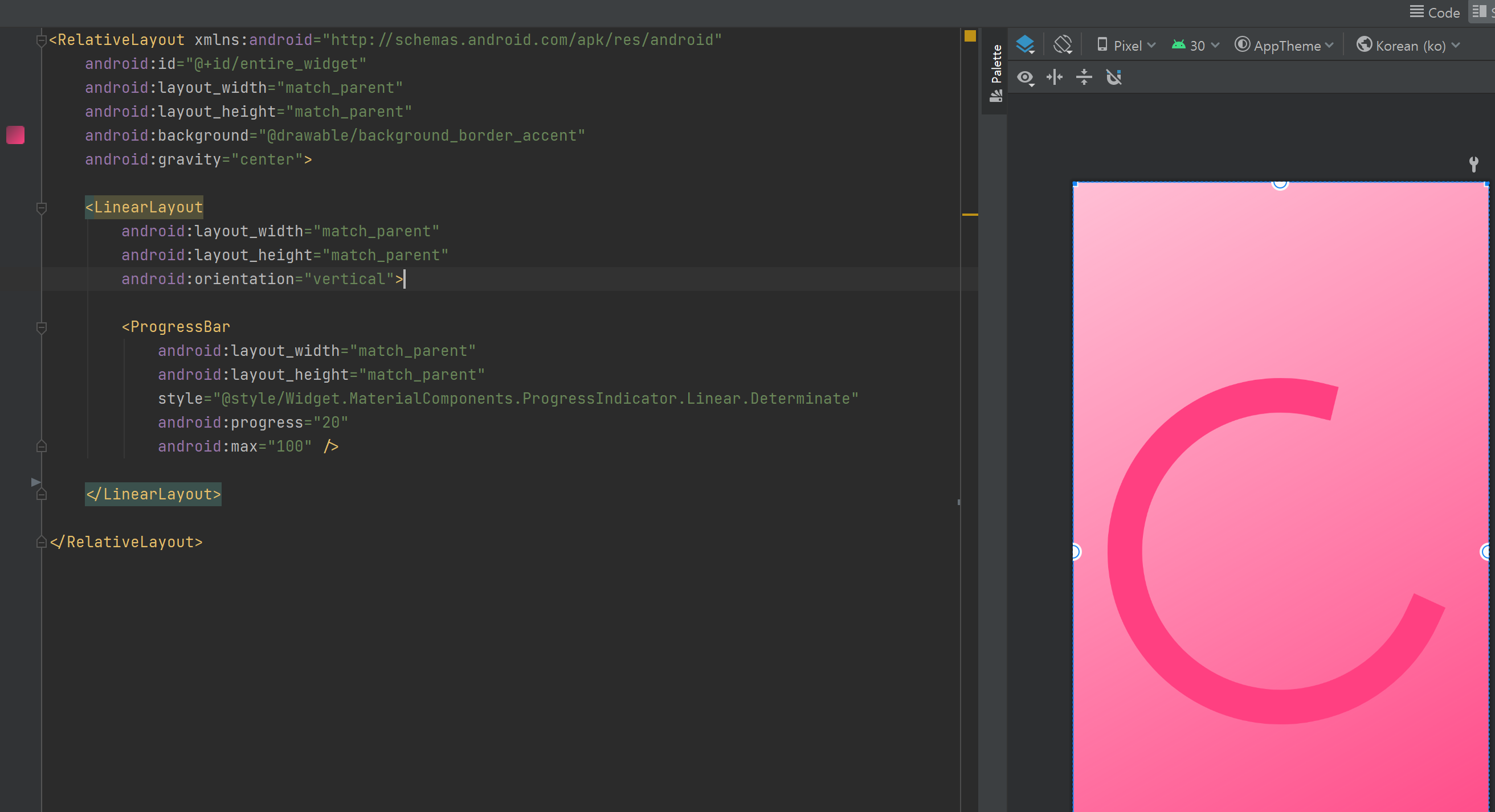Switch to Code view mode
The image size is (1495, 812).
(x=1435, y=12)
